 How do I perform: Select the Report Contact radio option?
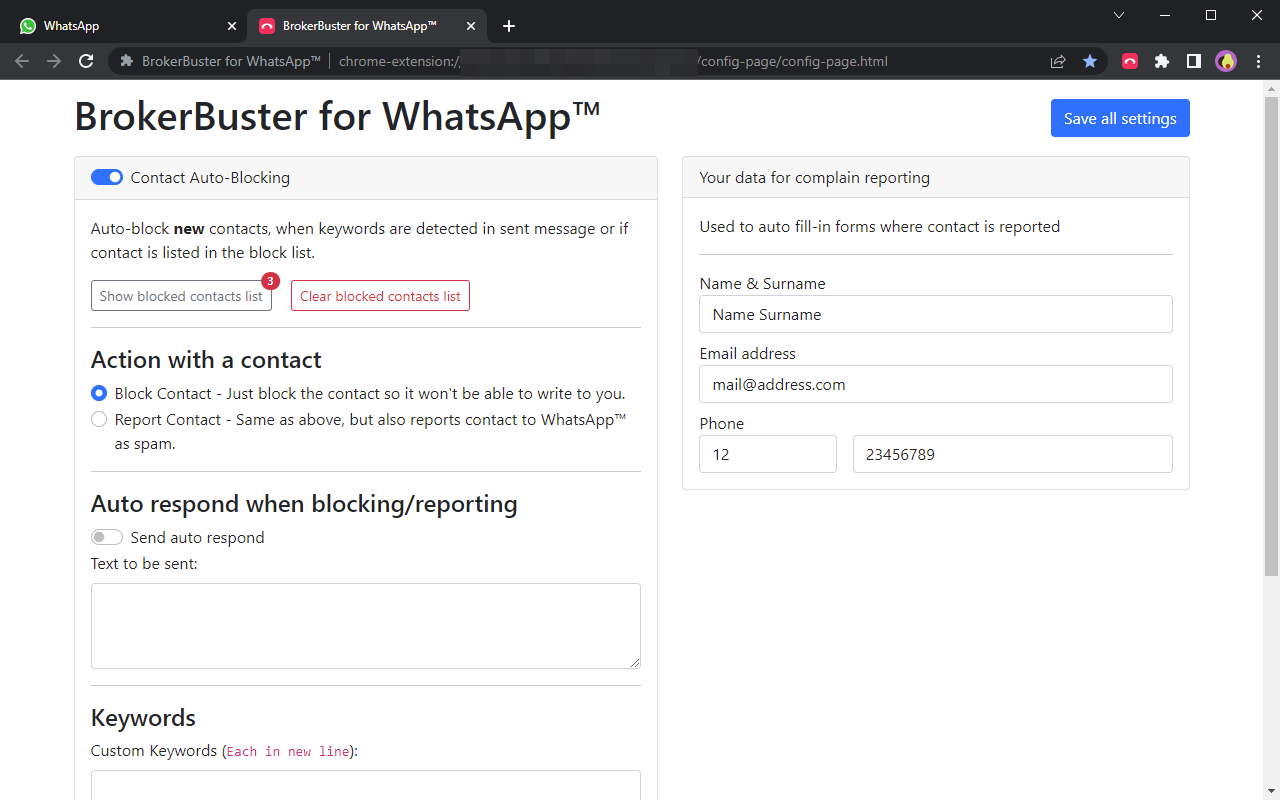point(99,419)
